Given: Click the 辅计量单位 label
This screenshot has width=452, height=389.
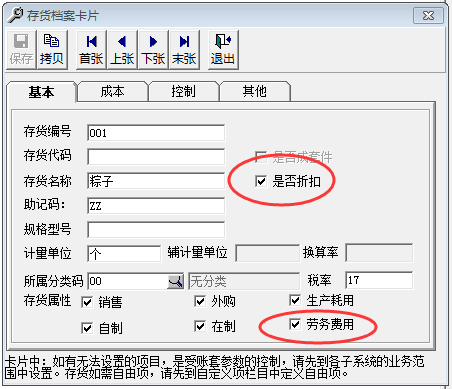Looking at the screenshot, I should tap(197, 252).
